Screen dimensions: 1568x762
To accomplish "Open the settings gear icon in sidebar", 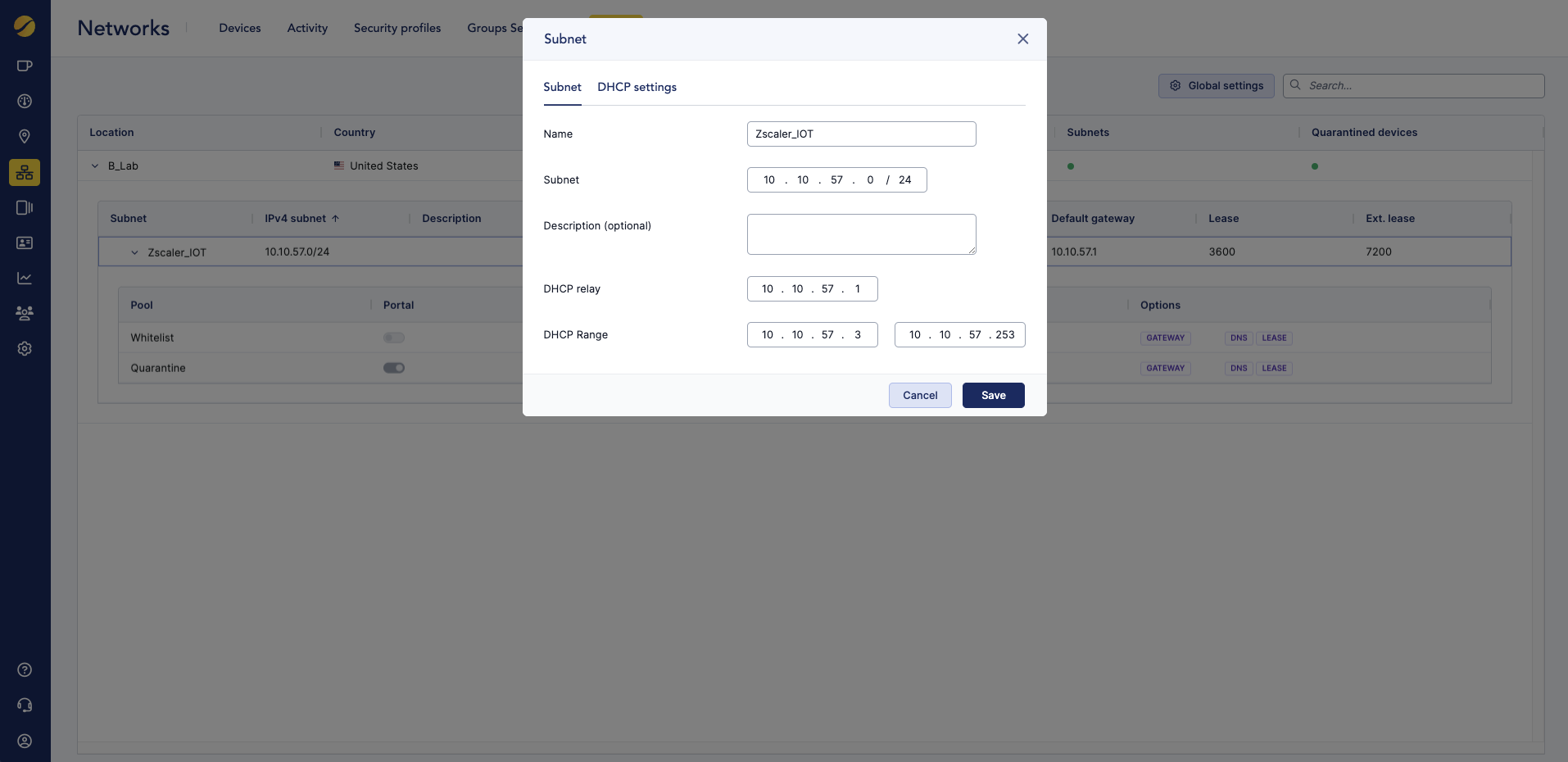I will [25, 349].
